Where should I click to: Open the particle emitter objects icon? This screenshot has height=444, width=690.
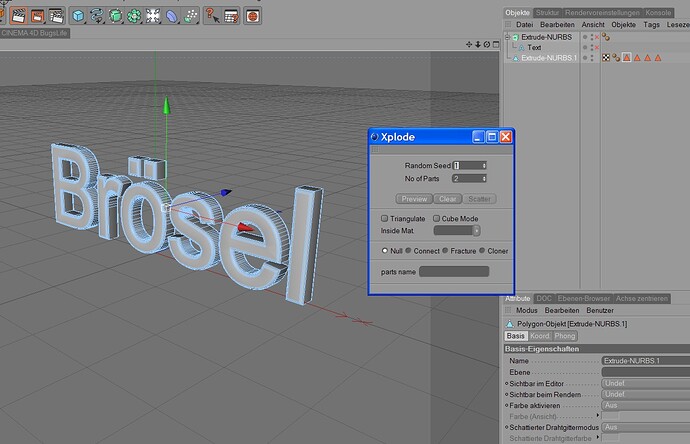pyautogui.click(x=190, y=16)
